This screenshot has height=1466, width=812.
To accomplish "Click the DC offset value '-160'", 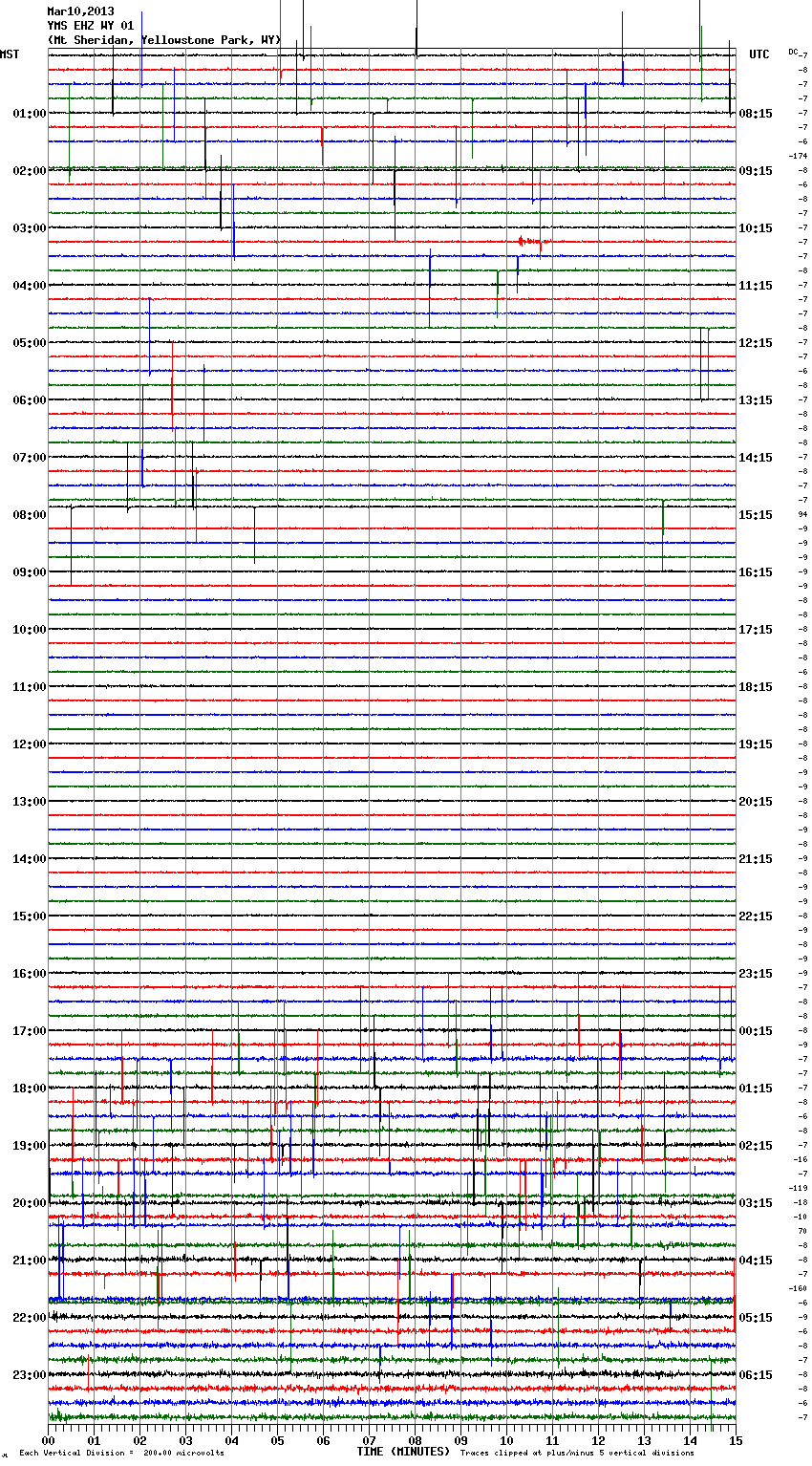I will click(799, 1288).
